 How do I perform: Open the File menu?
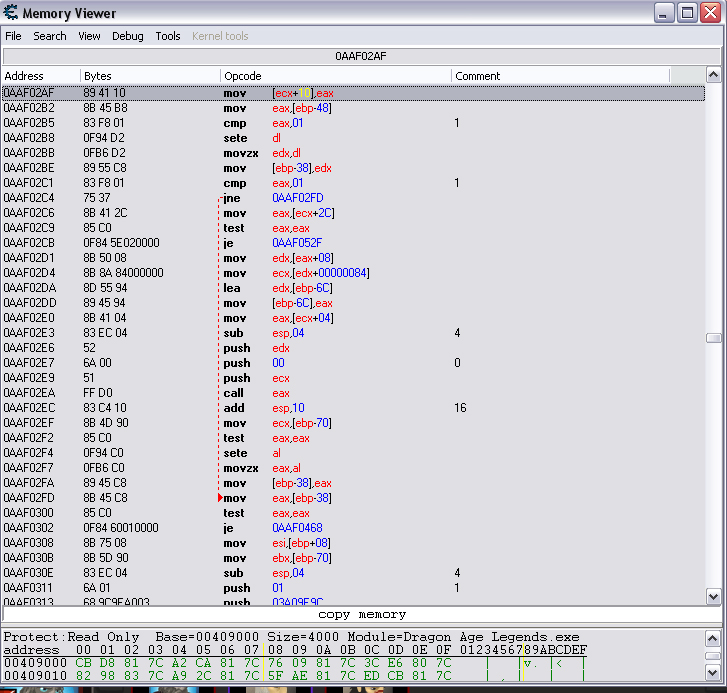[13, 36]
